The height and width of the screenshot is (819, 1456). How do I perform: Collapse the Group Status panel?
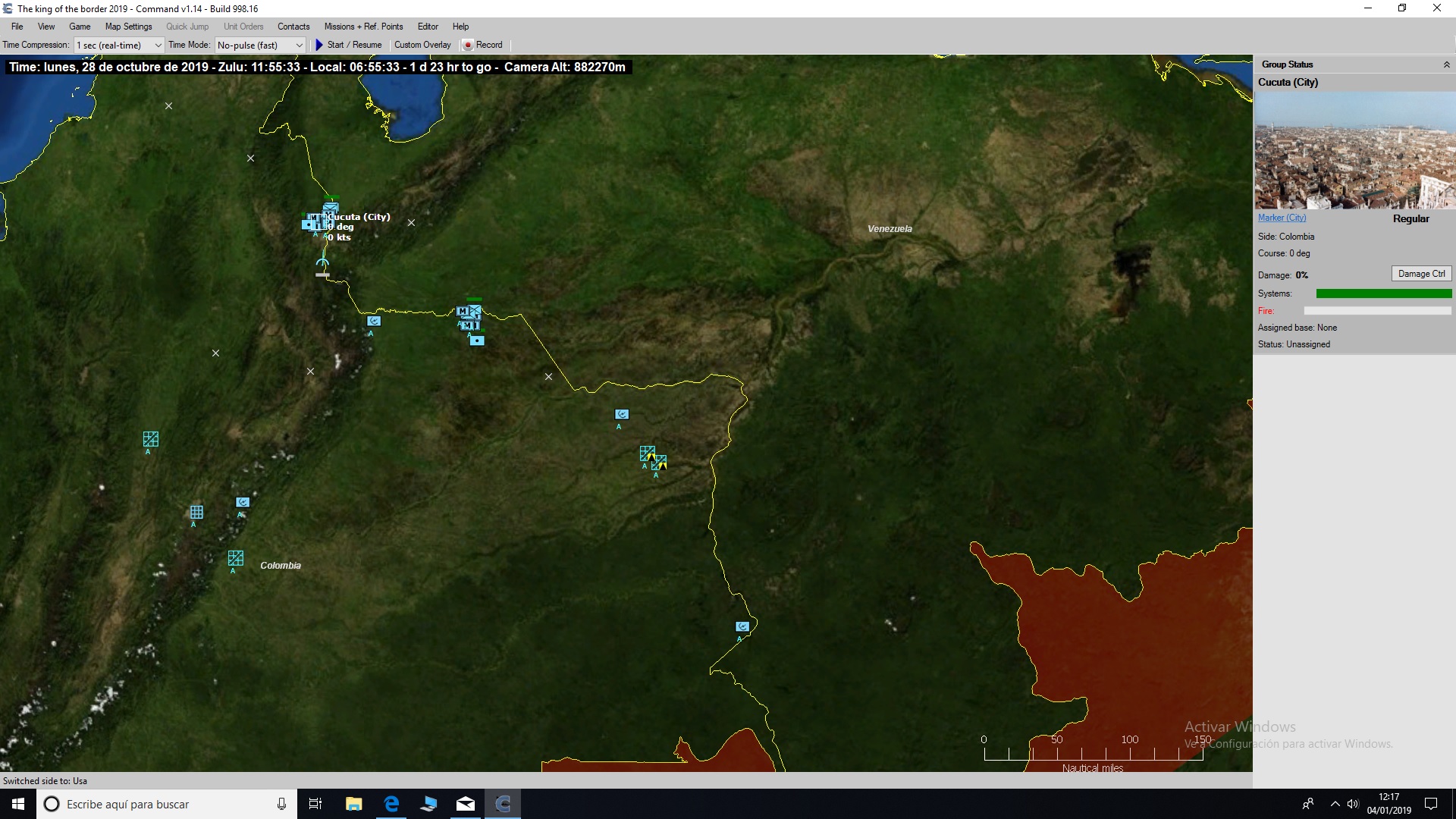click(x=1448, y=64)
